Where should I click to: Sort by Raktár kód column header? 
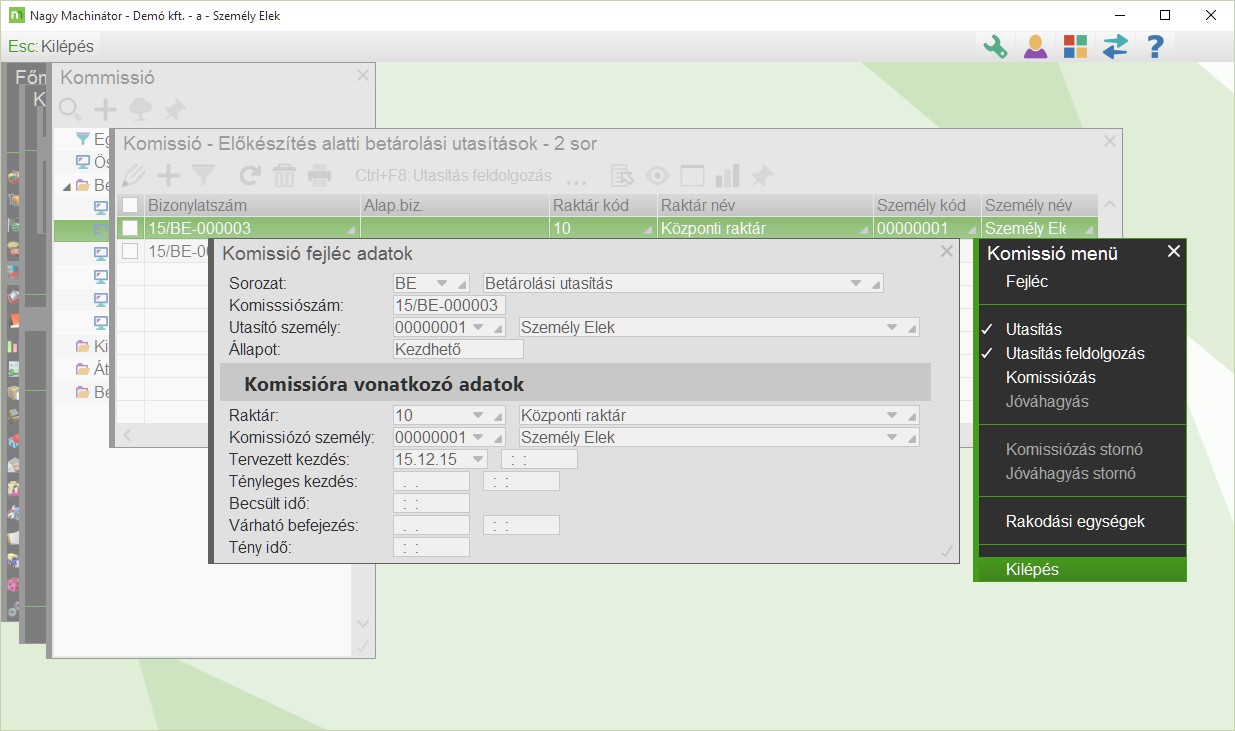(603, 205)
